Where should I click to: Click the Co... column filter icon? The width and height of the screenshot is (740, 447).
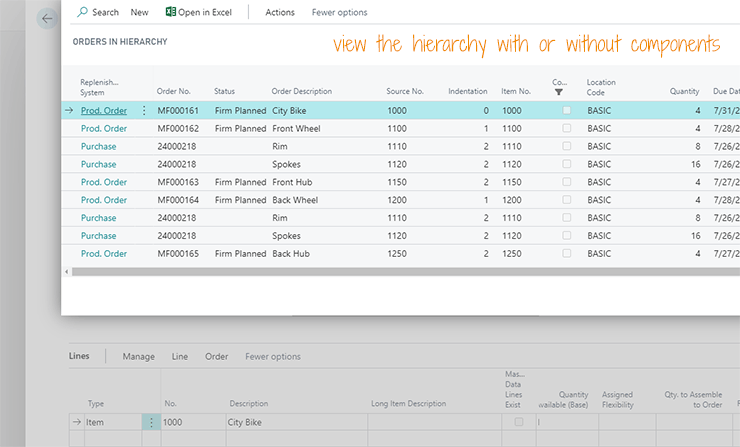[559, 92]
